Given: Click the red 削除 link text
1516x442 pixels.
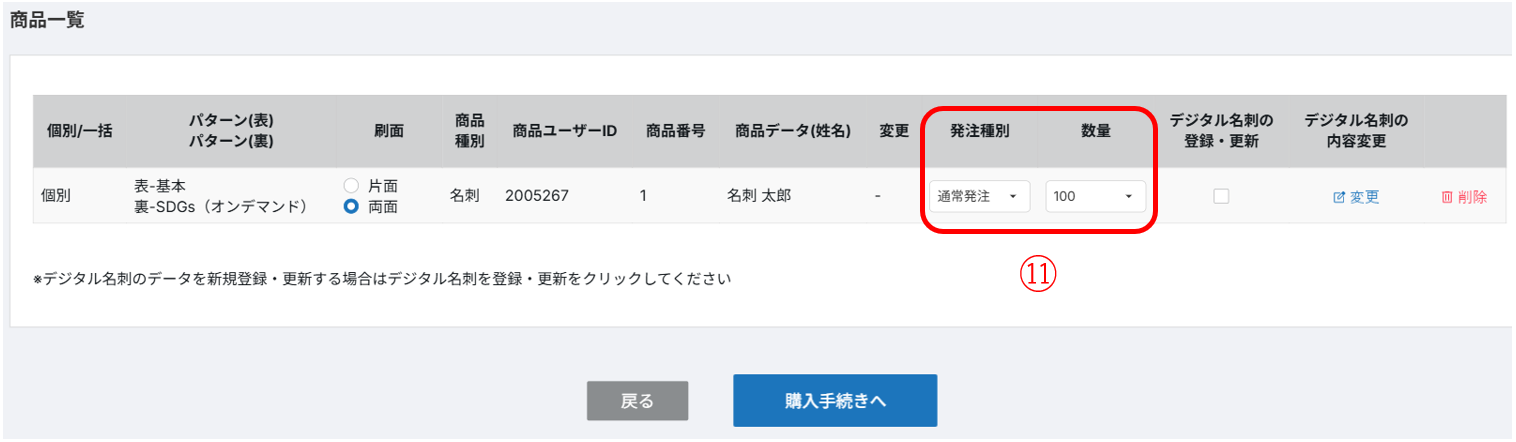Looking at the screenshot, I should click(x=1472, y=197).
